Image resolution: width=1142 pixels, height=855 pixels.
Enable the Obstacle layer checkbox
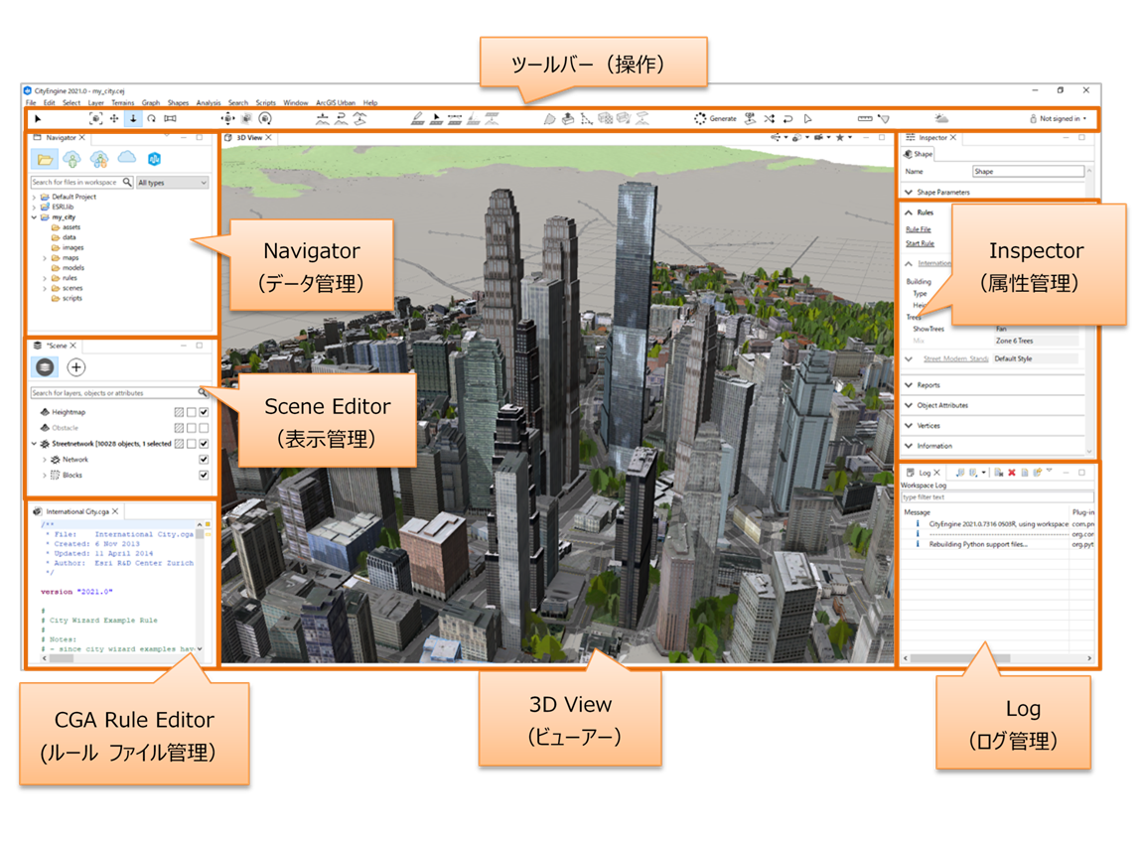click(x=204, y=427)
